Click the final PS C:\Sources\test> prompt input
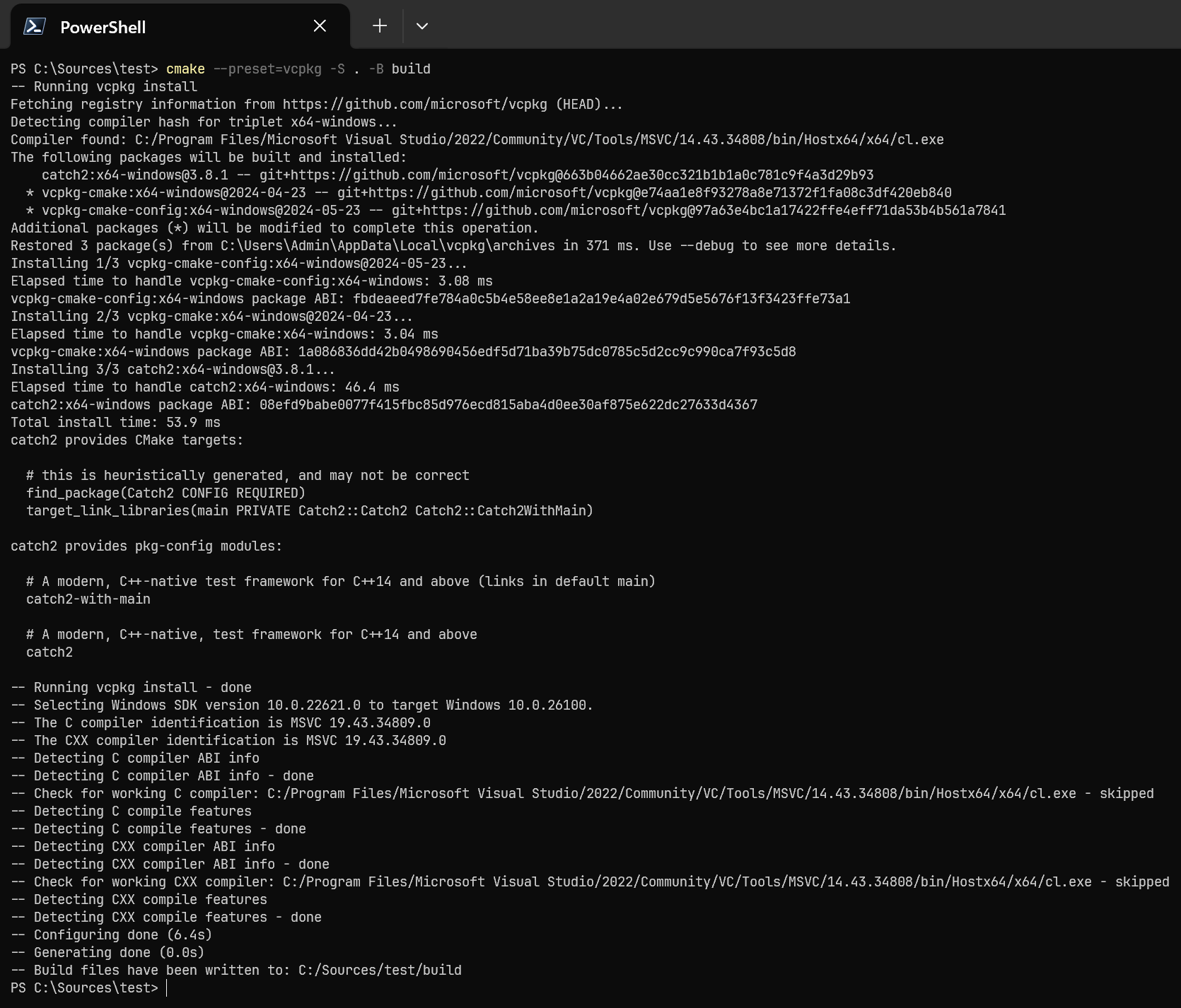Viewport: 1181px width, 1008px height. pyautogui.click(x=167, y=988)
